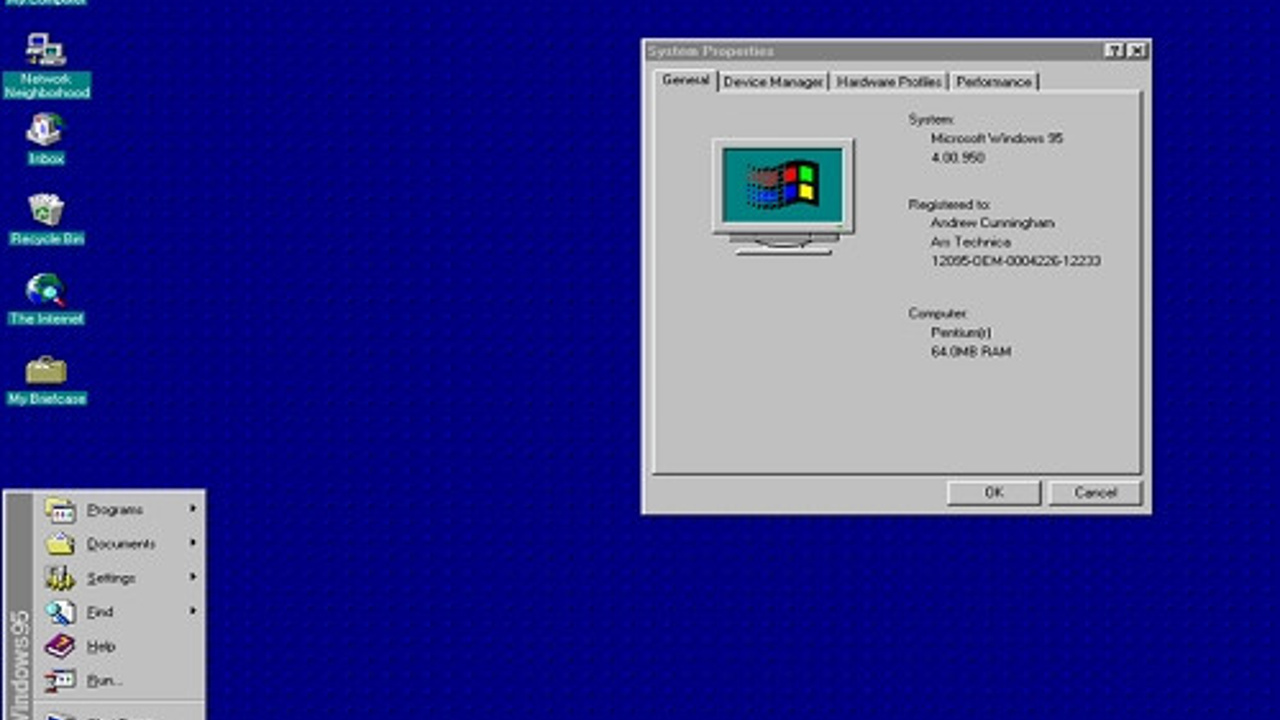Click the Programs folder icon in Start menu

pos(60,510)
